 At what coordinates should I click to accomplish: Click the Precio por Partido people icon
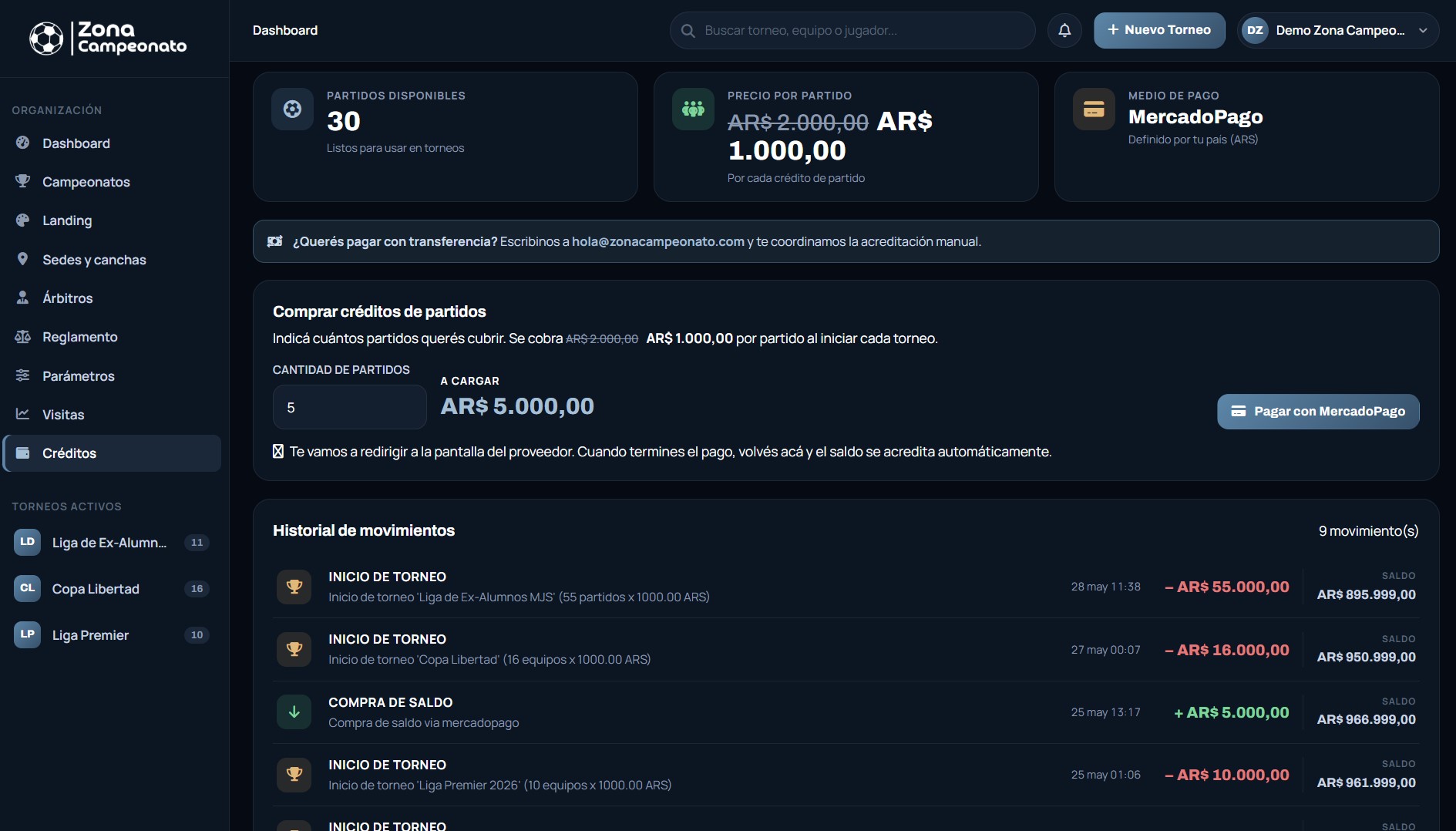point(693,109)
